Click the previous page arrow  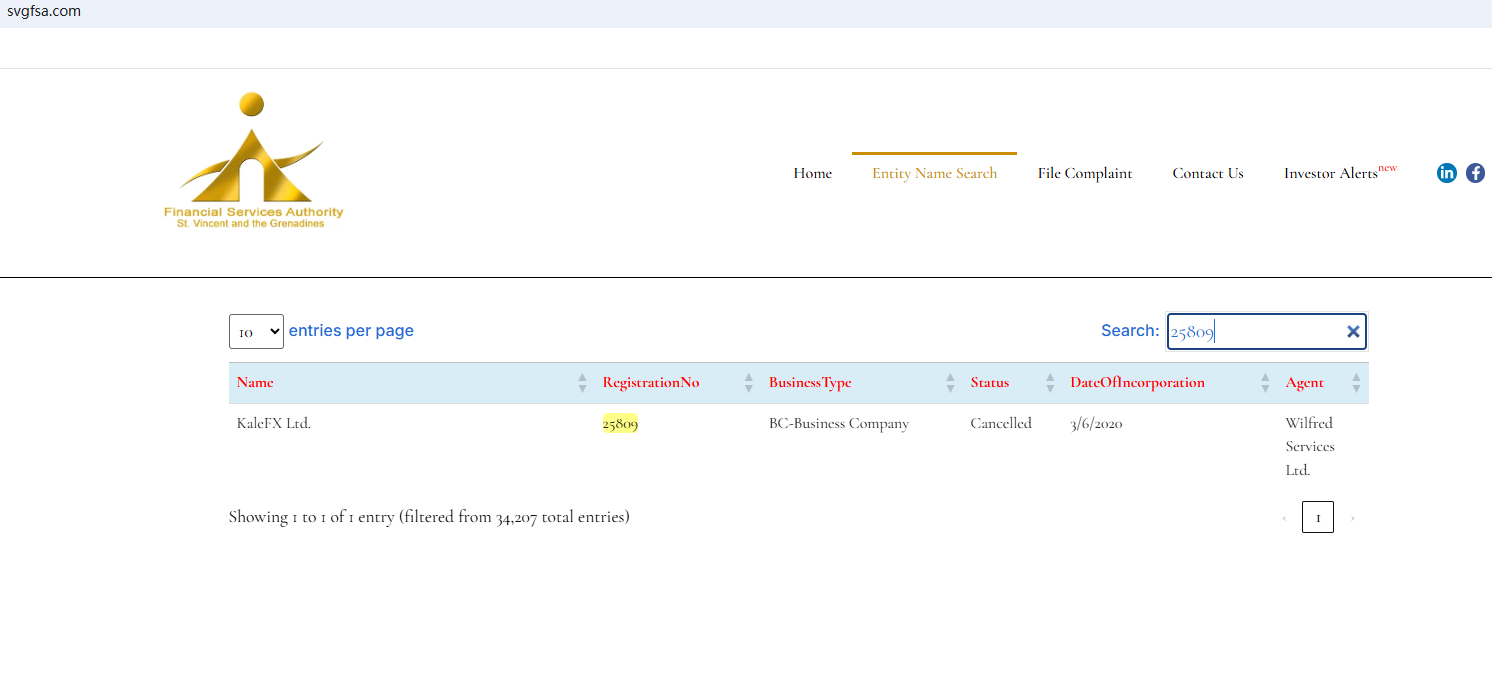coord(1284,518)
